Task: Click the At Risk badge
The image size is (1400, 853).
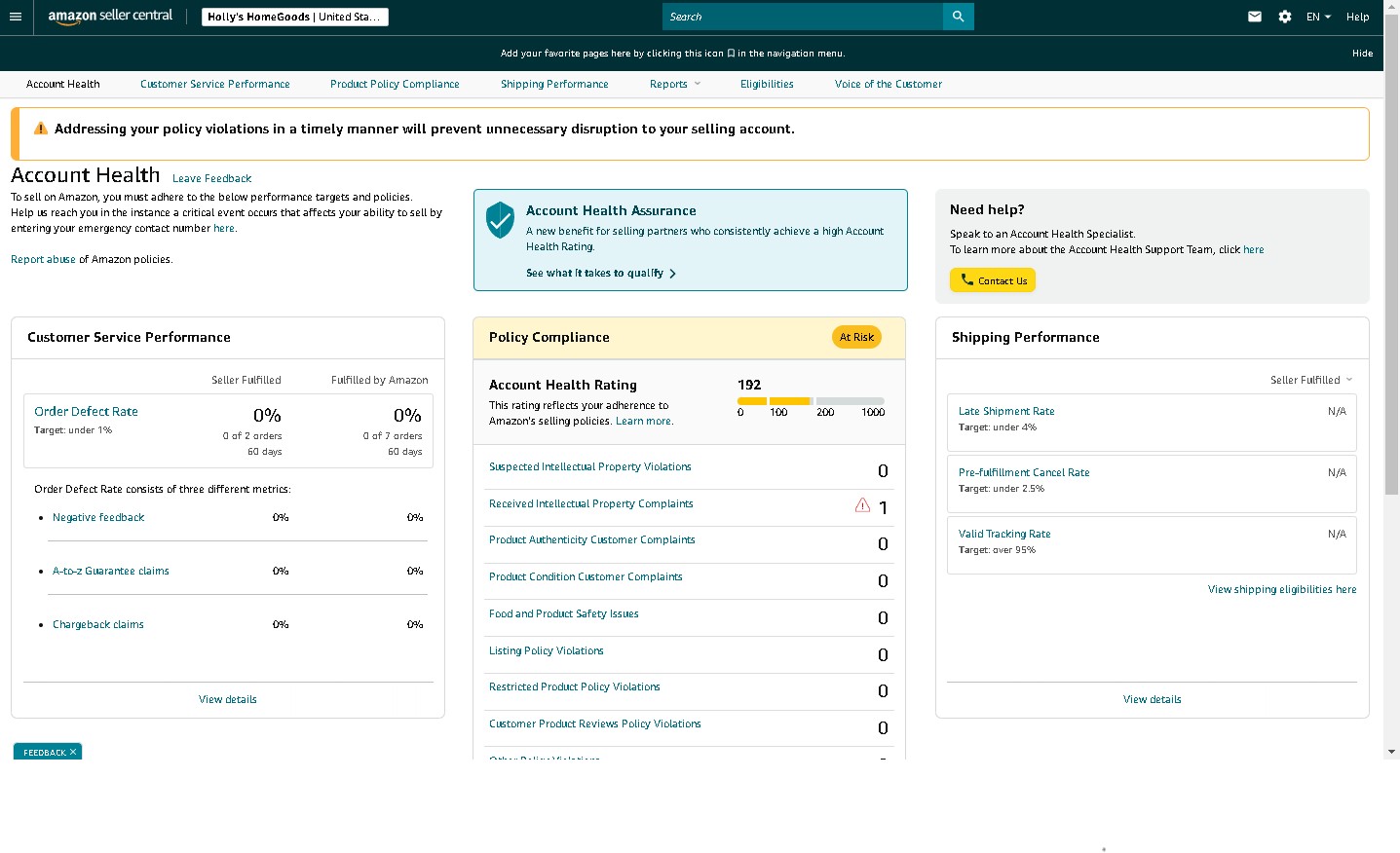Action: tap(857, 337)
